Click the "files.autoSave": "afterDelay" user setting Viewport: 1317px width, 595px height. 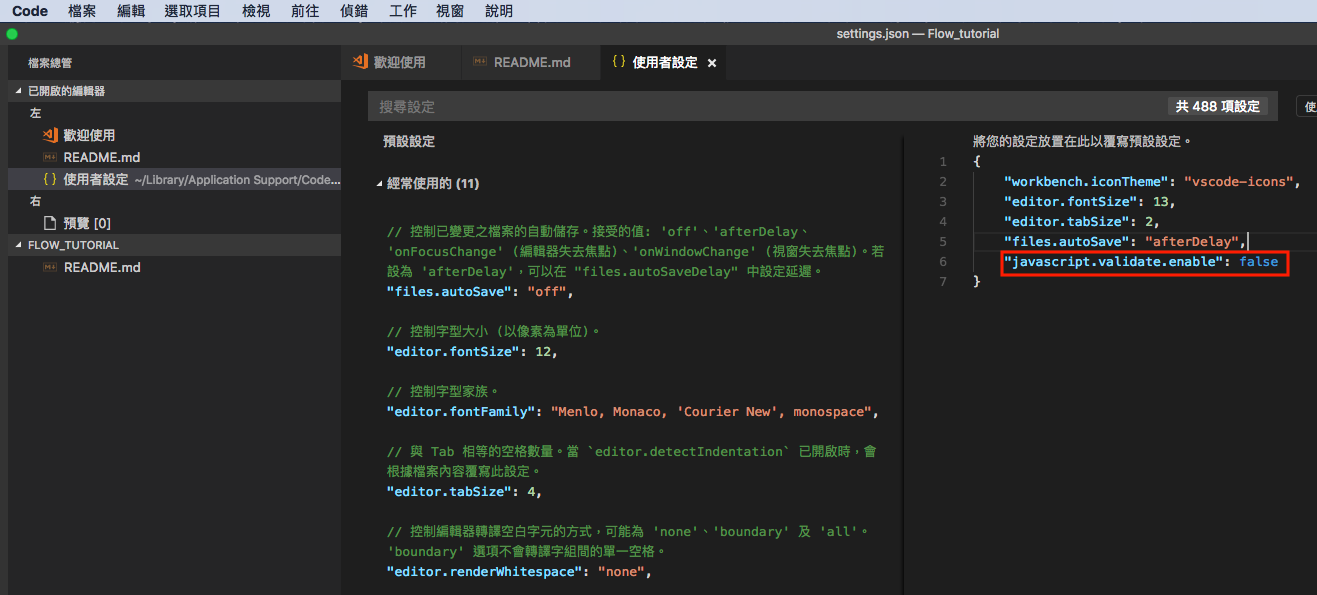[1126, 242]
